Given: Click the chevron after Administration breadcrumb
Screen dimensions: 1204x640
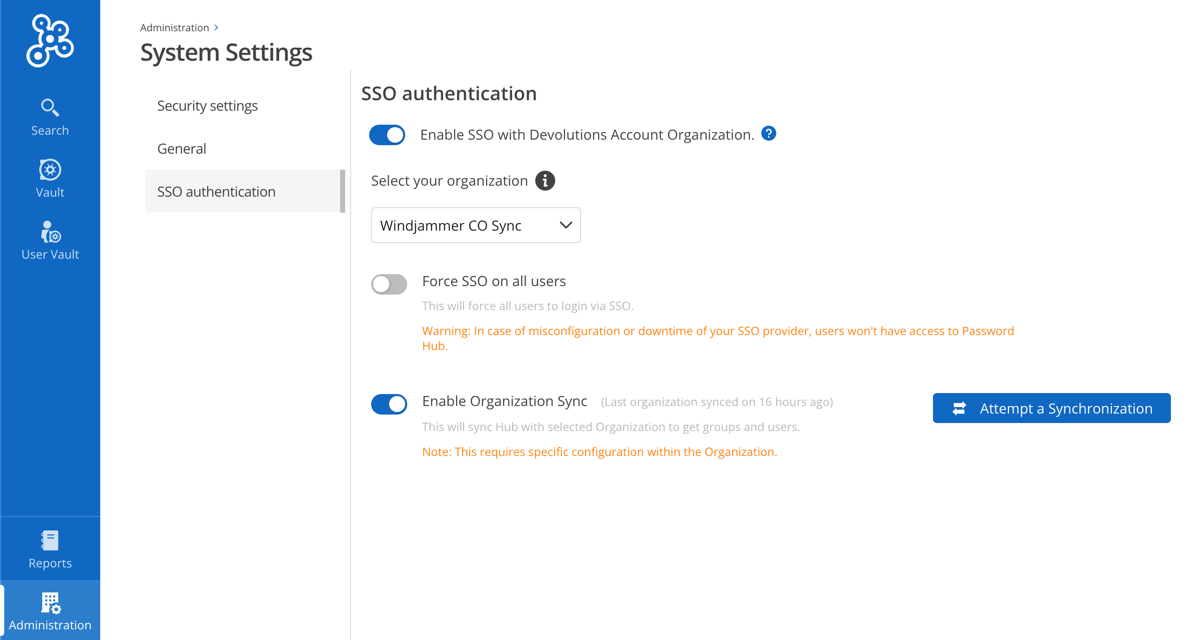Looking at the screenshot, I should tap(216, 27).
